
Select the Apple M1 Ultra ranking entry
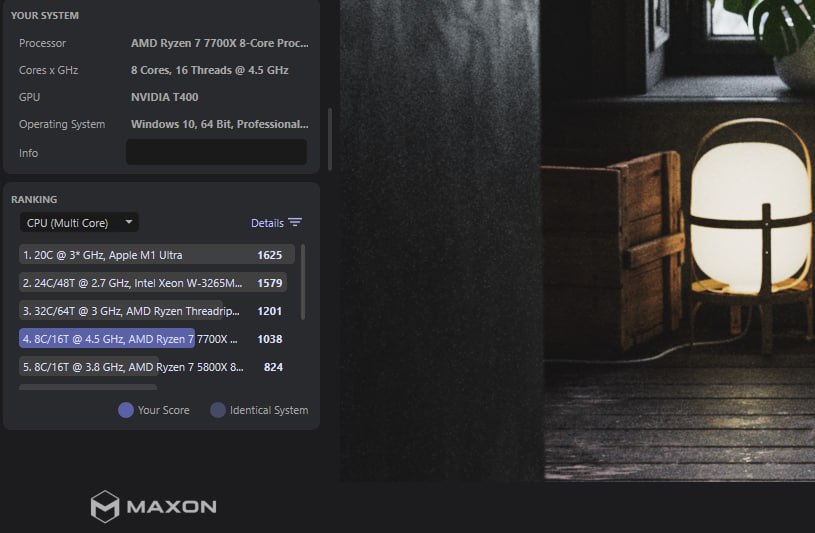point(156,255)
